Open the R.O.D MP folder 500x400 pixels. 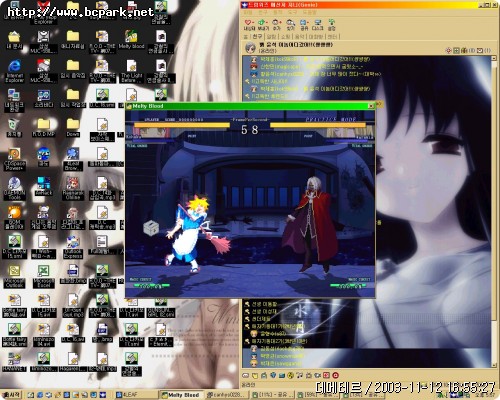tap(43, 128)
